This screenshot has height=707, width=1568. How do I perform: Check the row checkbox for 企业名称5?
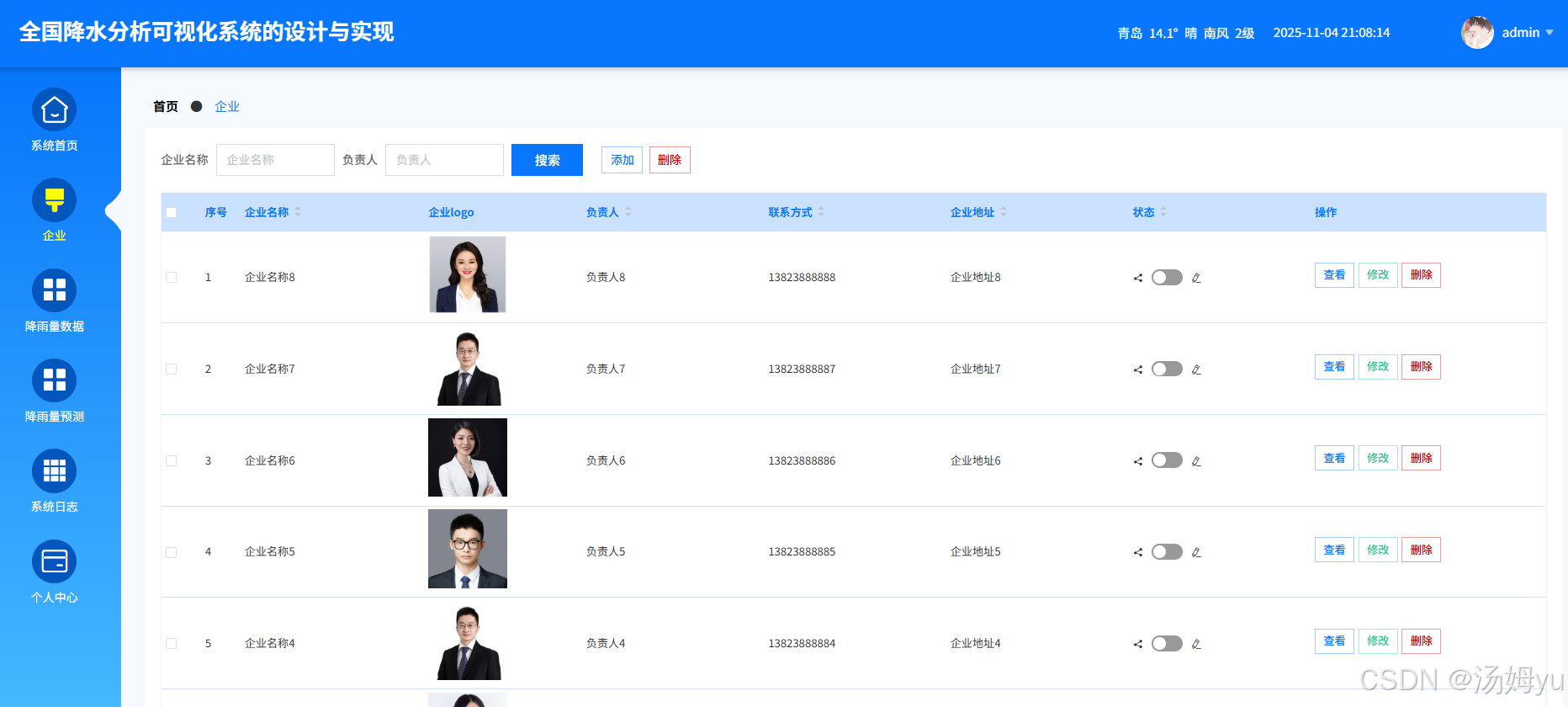[x=172, y=552]
